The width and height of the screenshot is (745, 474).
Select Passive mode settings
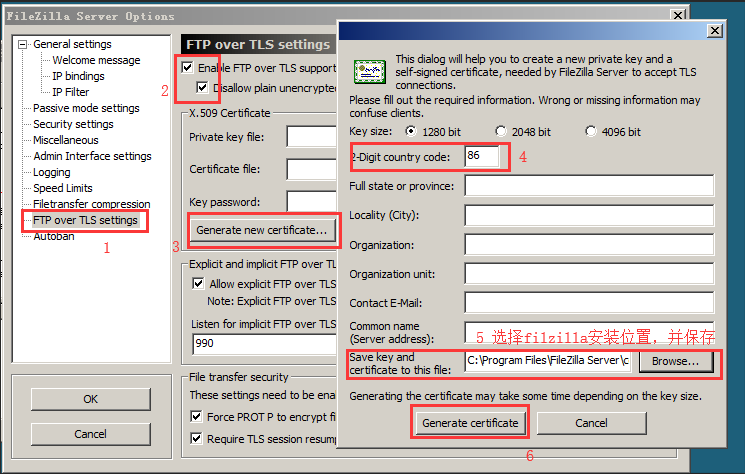point(86,108)
